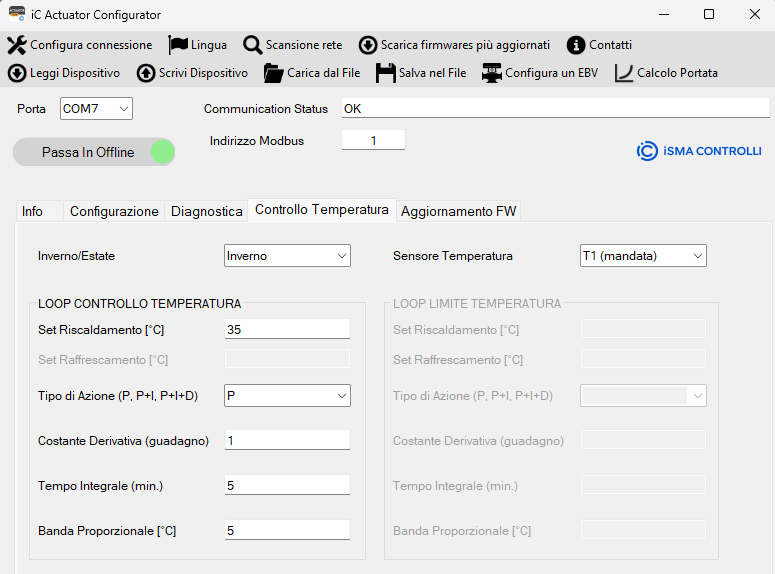Image resolution: width=775 pixels, height=574 pixels.
Task: Open the control loop Tipo di Azione dropdown
Action: coord(287,396)
